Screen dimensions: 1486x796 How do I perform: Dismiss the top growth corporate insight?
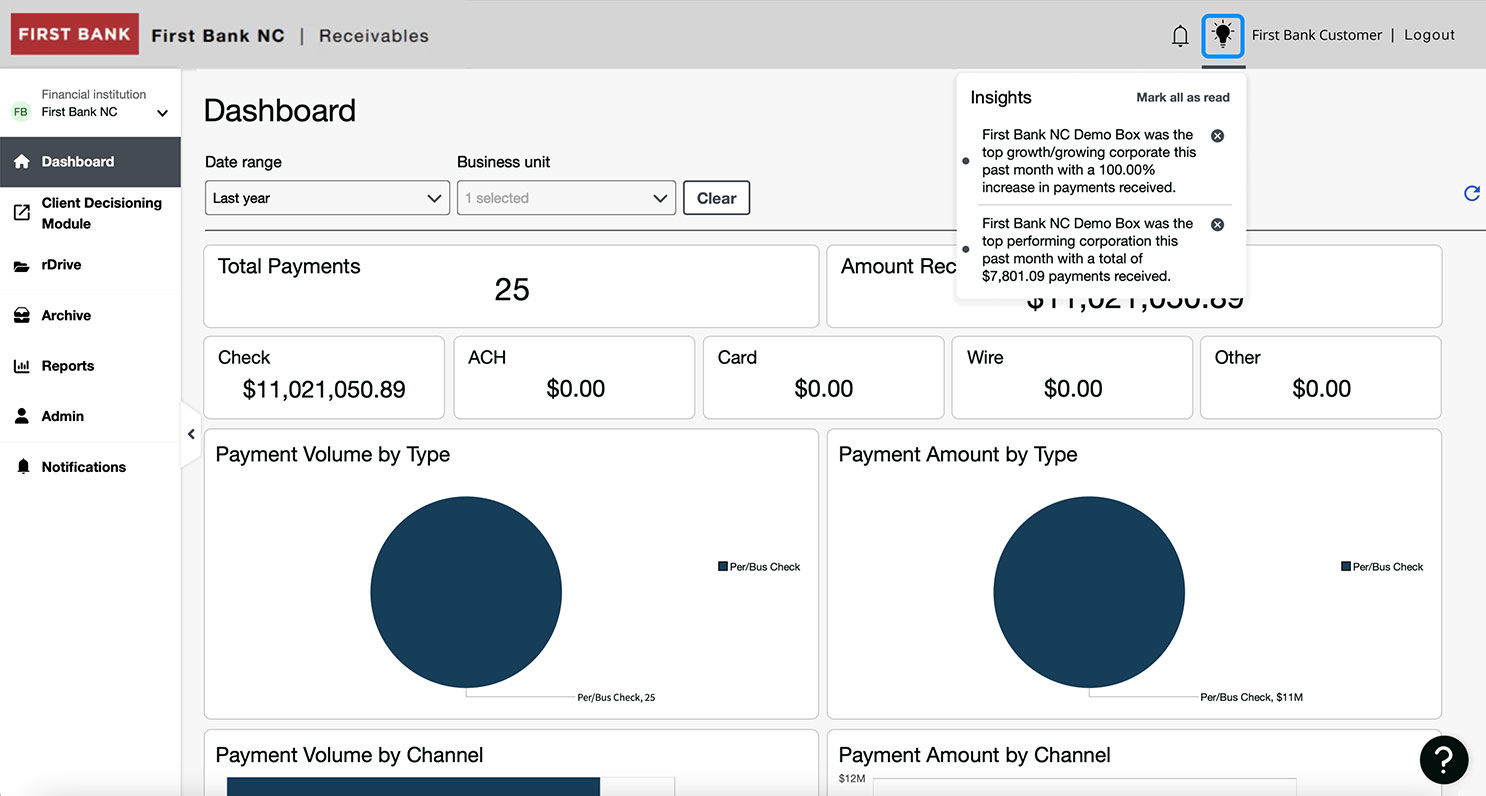pos(1217,136)
